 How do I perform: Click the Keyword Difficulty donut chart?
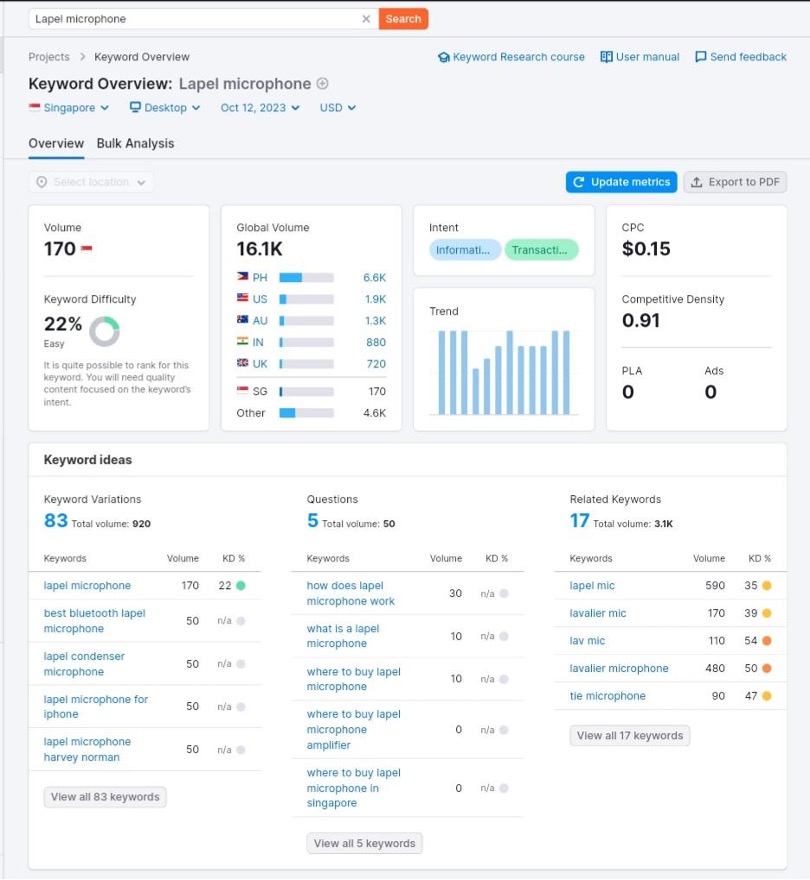point(104,331)
